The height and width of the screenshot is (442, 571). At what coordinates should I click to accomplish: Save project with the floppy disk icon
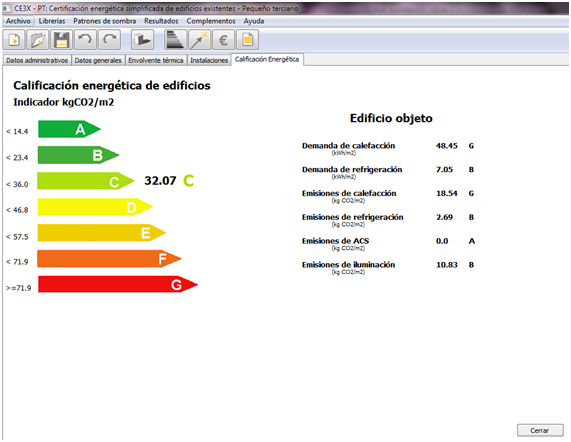(62, 39)
